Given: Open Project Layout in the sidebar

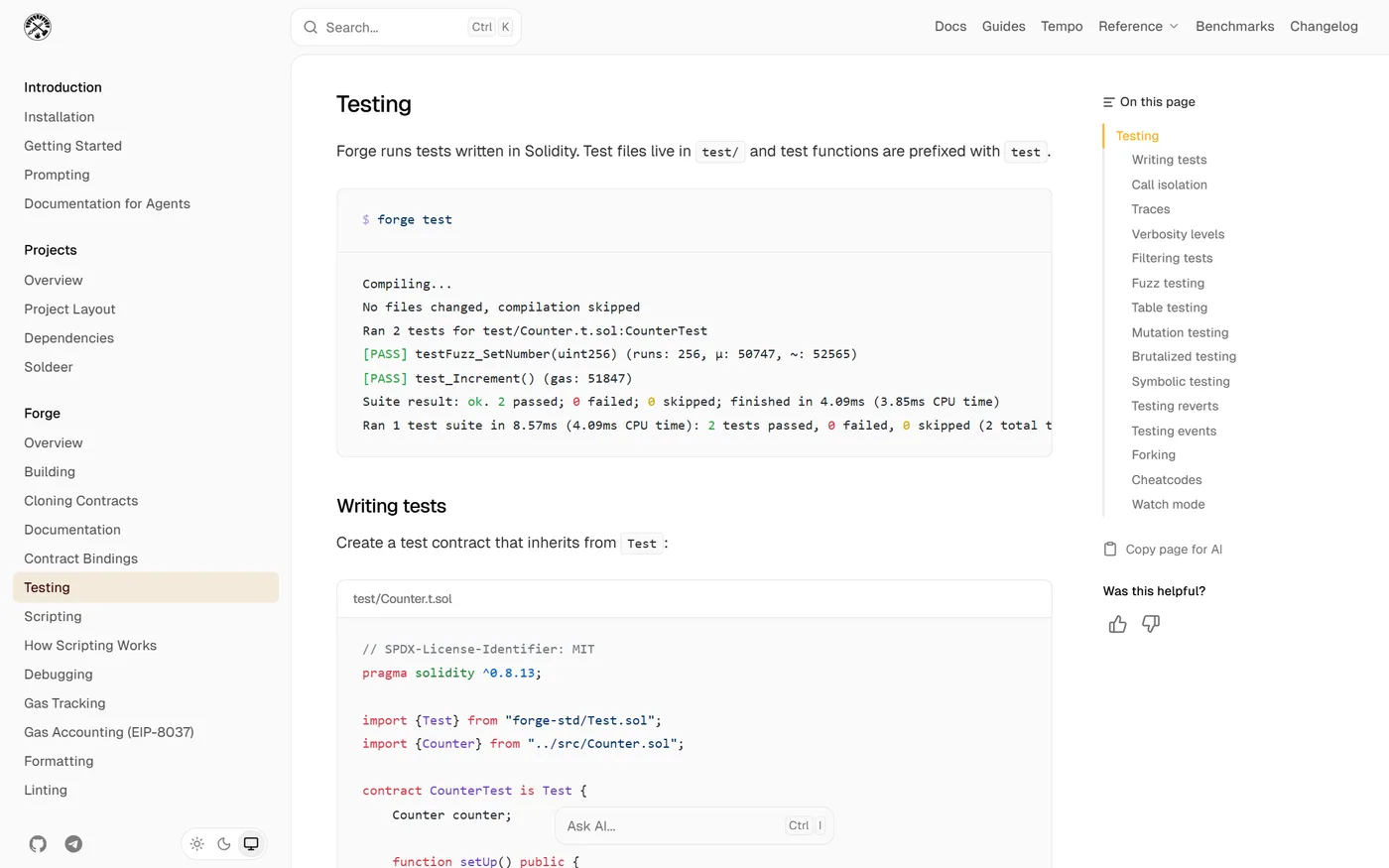Looking at the screenshot, I should point(69,310).
